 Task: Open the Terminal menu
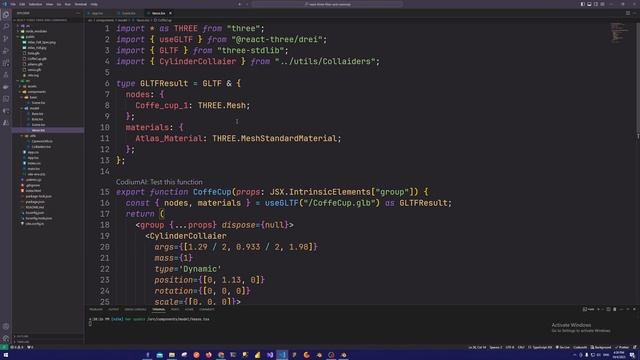80,4
